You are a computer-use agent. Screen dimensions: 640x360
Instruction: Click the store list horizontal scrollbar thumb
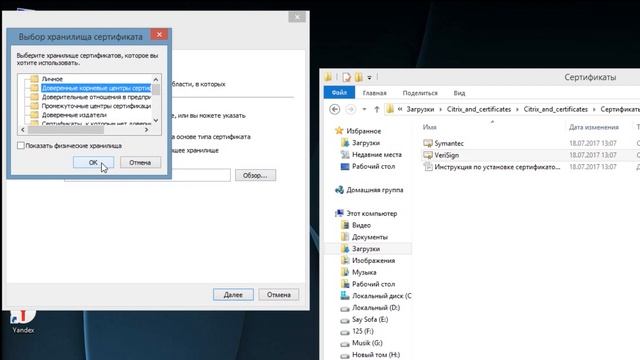(x=65, y=130)
